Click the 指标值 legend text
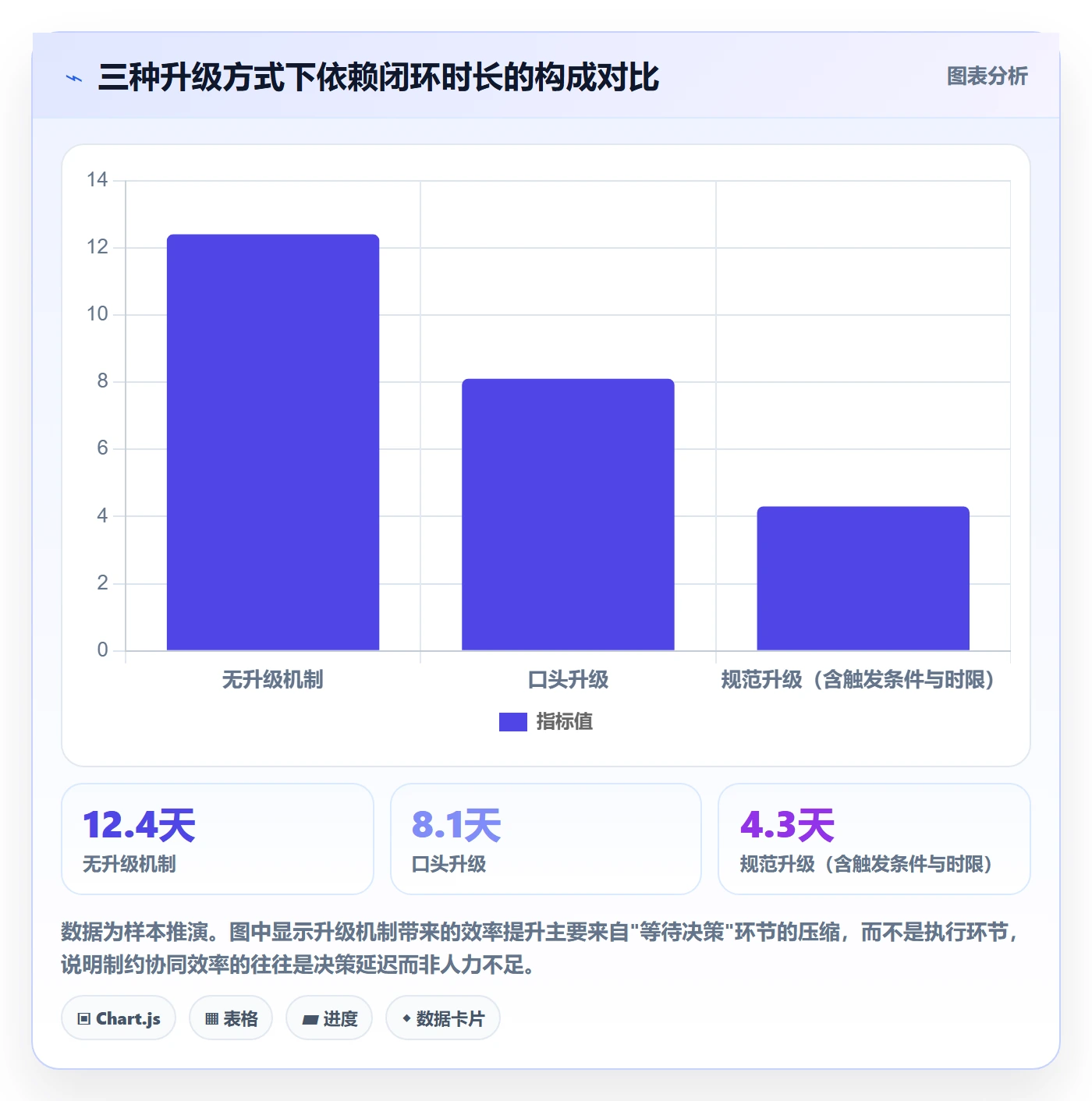This screenshot has width=1092, height=1101. (x=564, y=722)
